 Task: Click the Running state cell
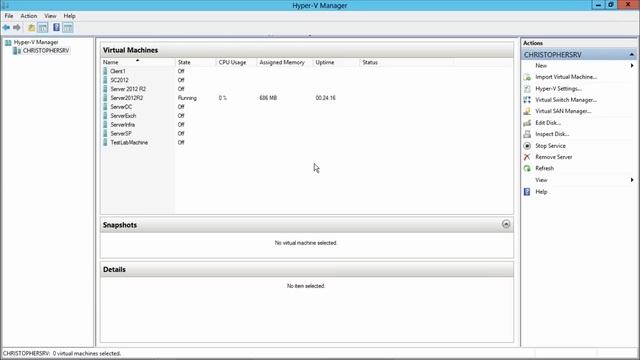coord(187,98)
